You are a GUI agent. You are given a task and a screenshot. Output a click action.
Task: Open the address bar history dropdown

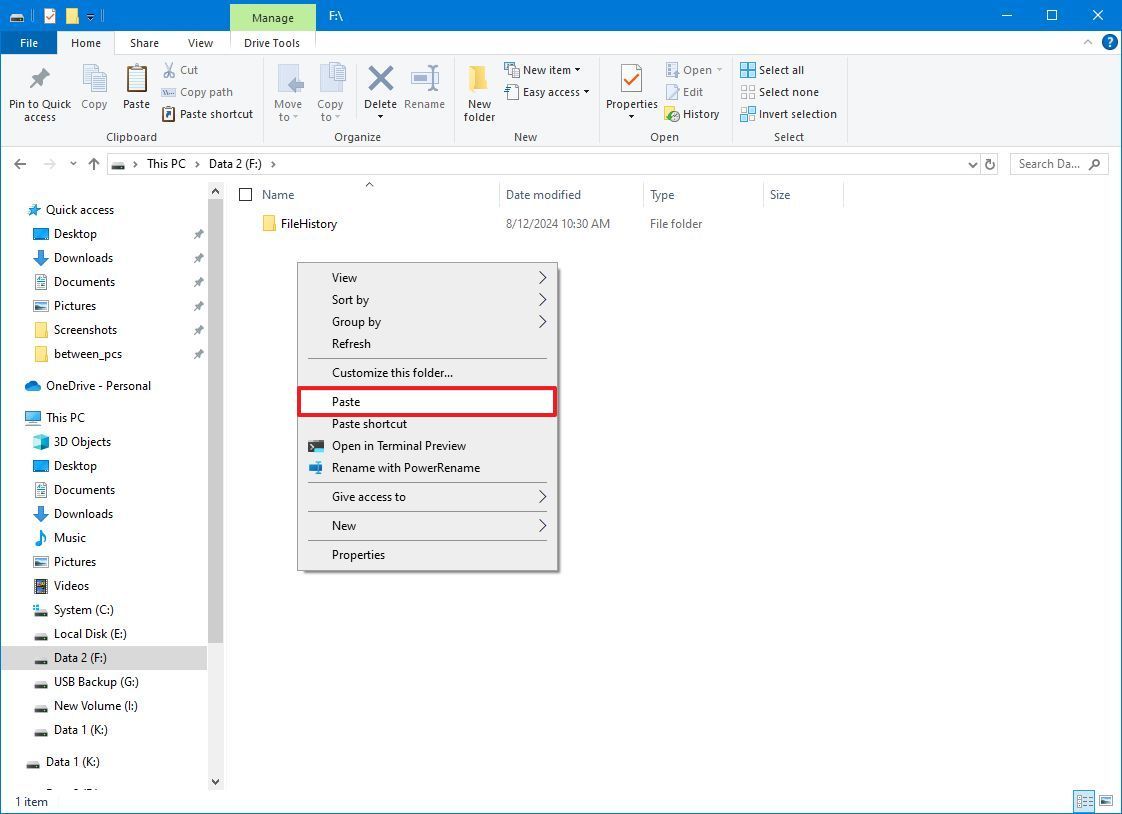coord(971,163)
